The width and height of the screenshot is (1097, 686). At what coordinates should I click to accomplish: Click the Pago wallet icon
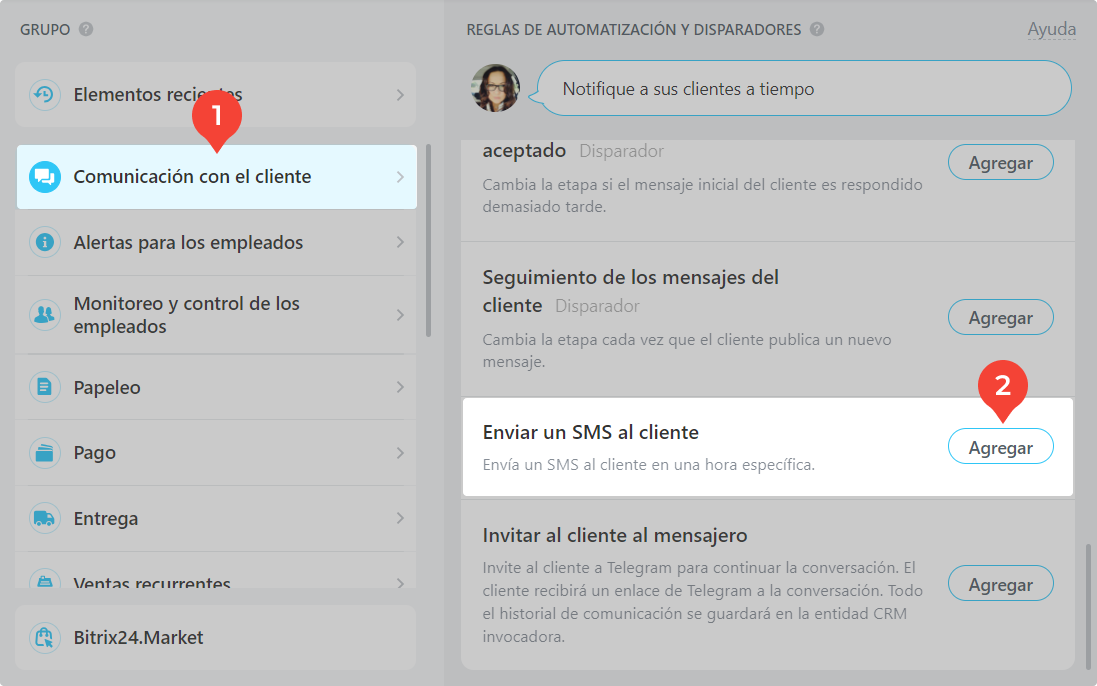(44, 453)
